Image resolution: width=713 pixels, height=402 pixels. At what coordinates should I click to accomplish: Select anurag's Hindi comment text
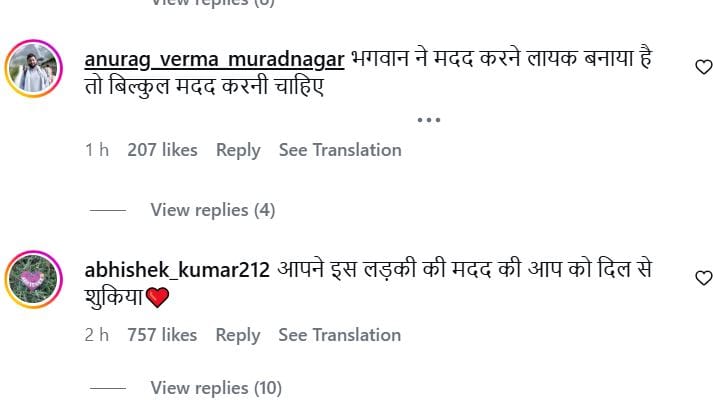tap(500, 60)
